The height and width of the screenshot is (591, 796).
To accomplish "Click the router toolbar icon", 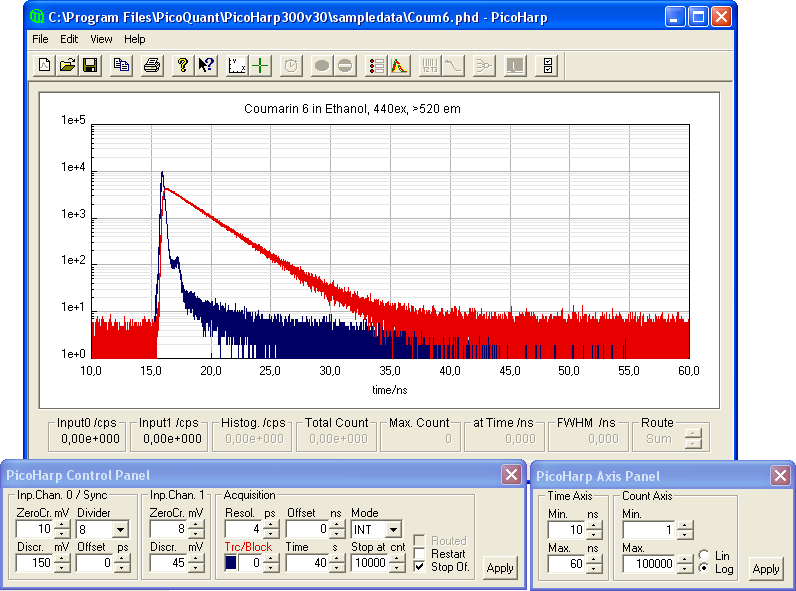I will click(x=484, y=65).
